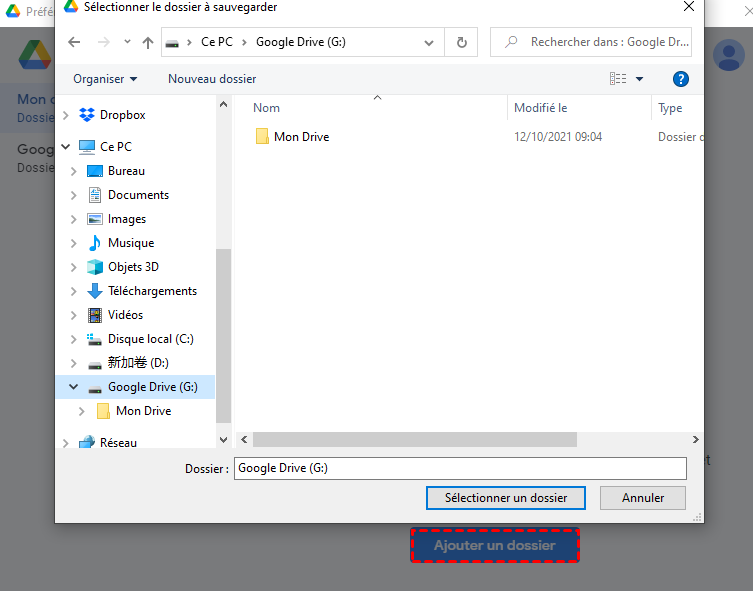This screenshot has height=591, width=753.
Task: Click the navigation pane scroll up arrow
Action: (223, 104)
